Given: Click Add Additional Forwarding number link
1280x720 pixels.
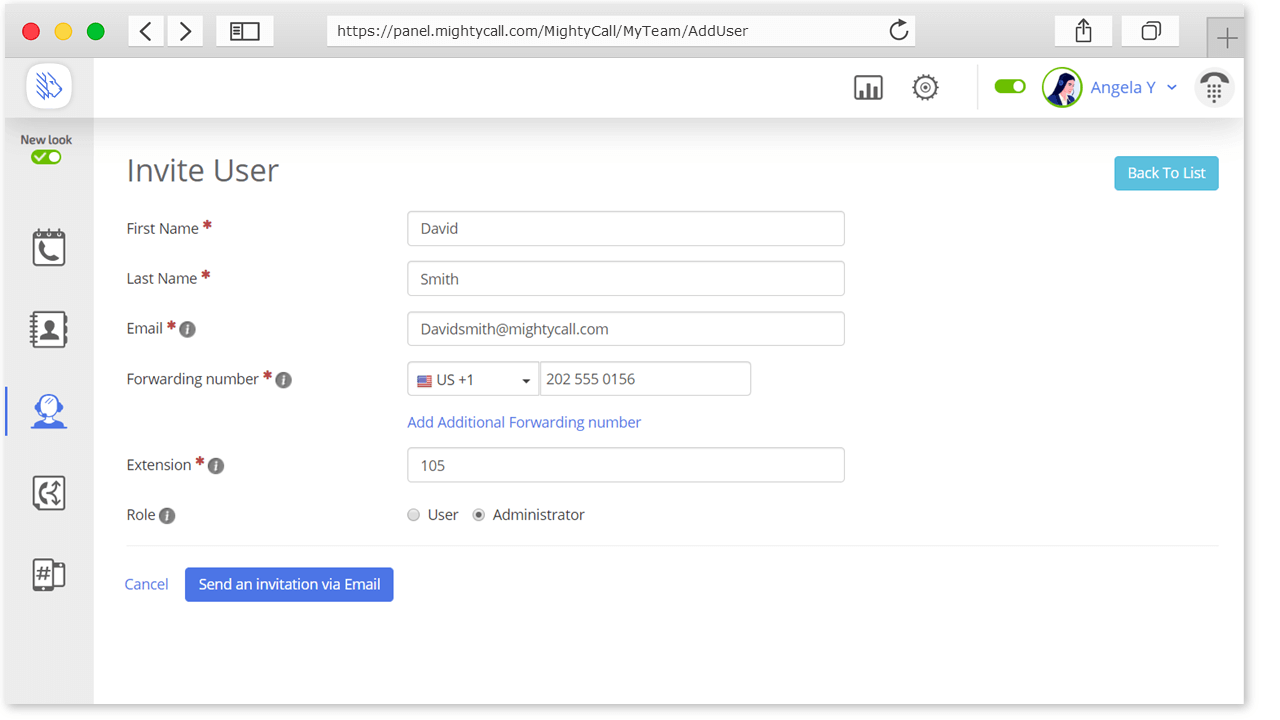Looking at the screenshot, I should coord(524,423).
